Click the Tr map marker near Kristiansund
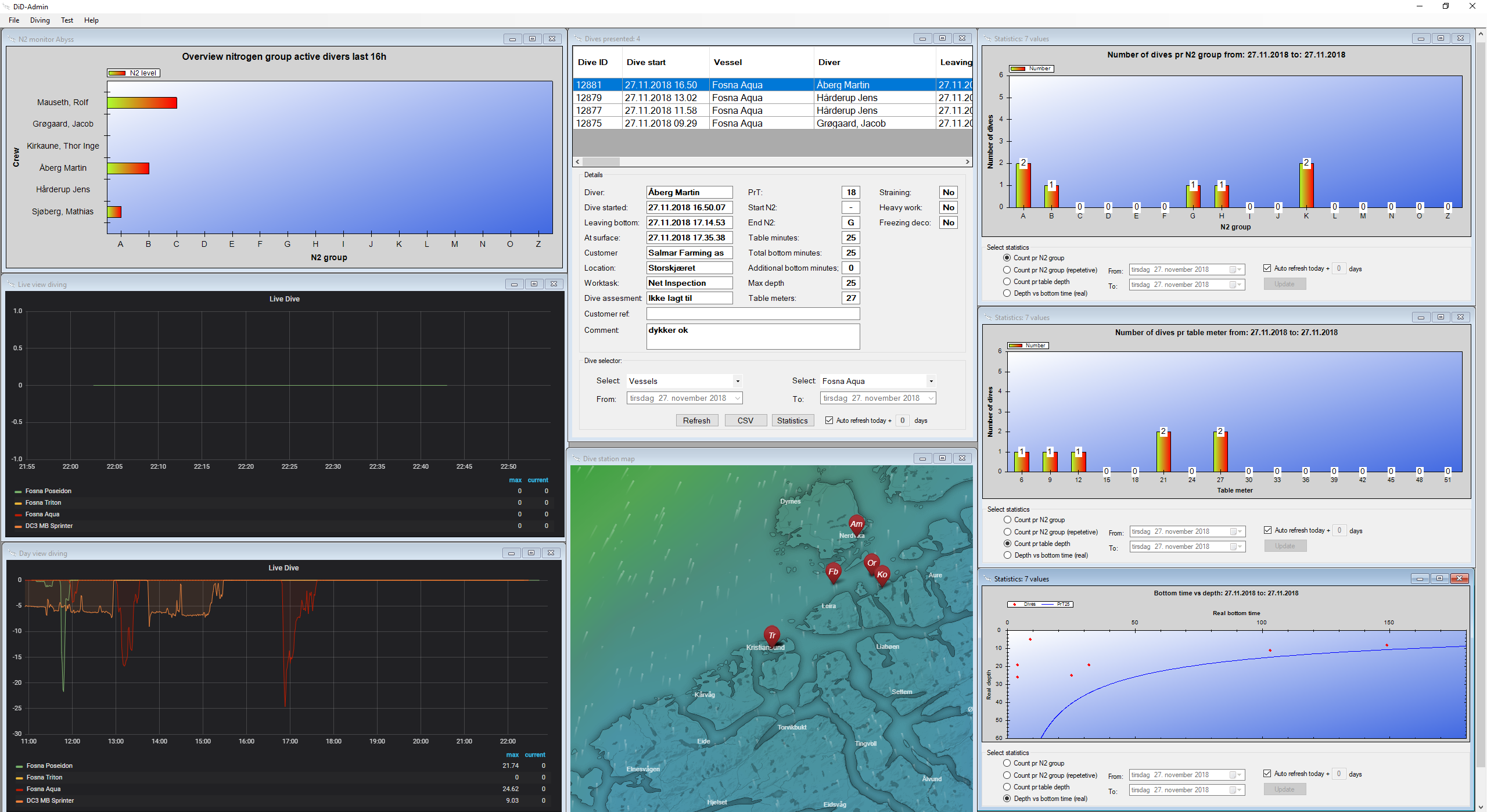The image size is (1487, 812). tap(771, 635)
